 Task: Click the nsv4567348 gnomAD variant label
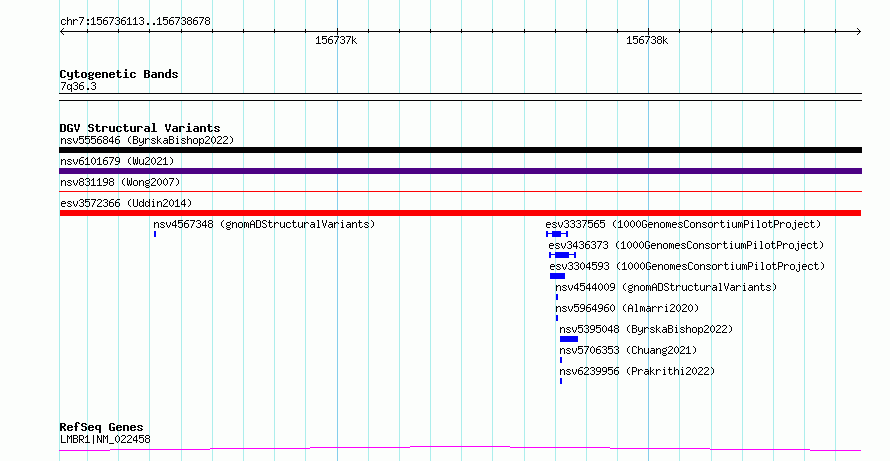[264, 224]
